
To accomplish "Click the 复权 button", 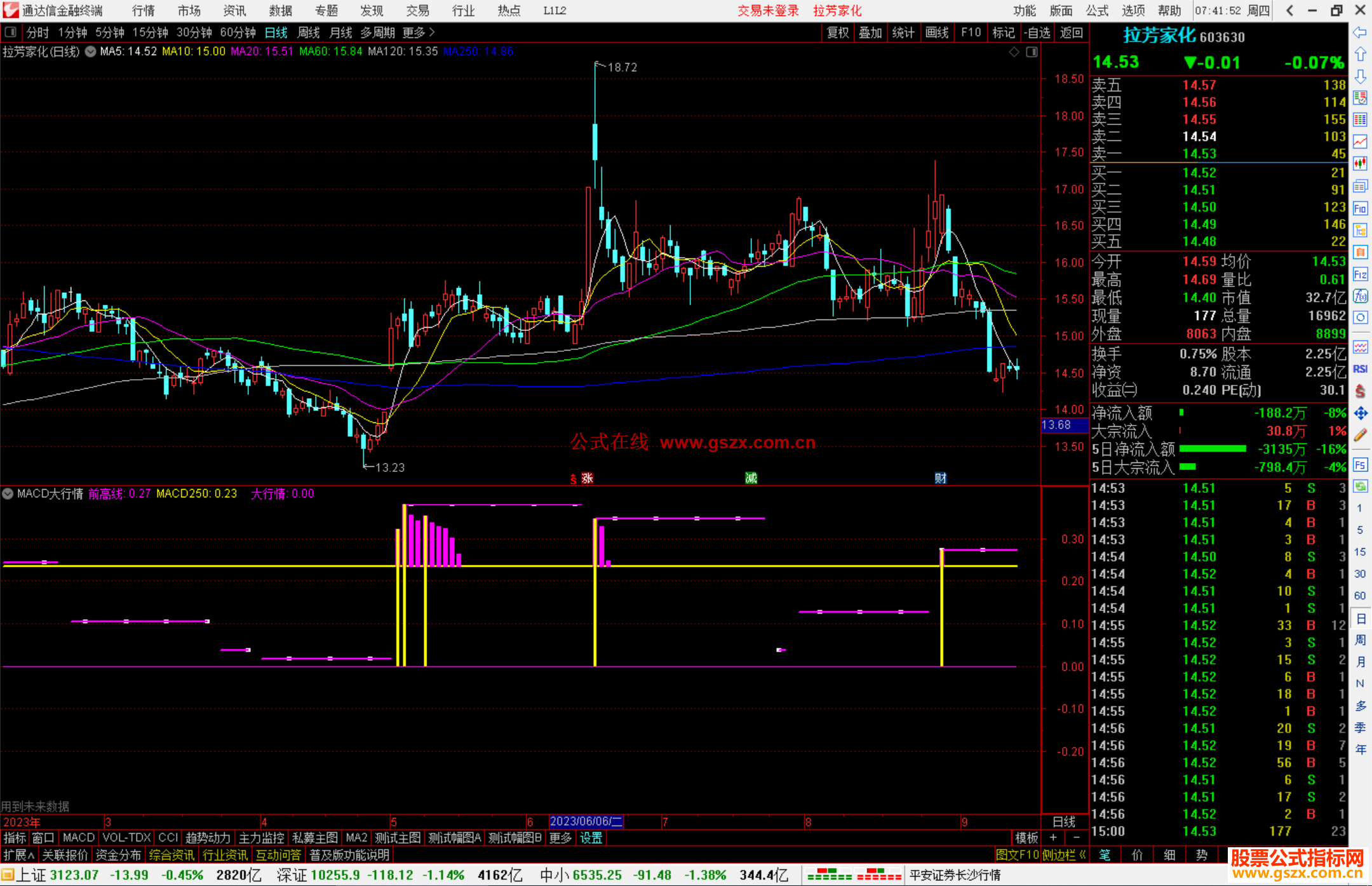I will [838, 32].
